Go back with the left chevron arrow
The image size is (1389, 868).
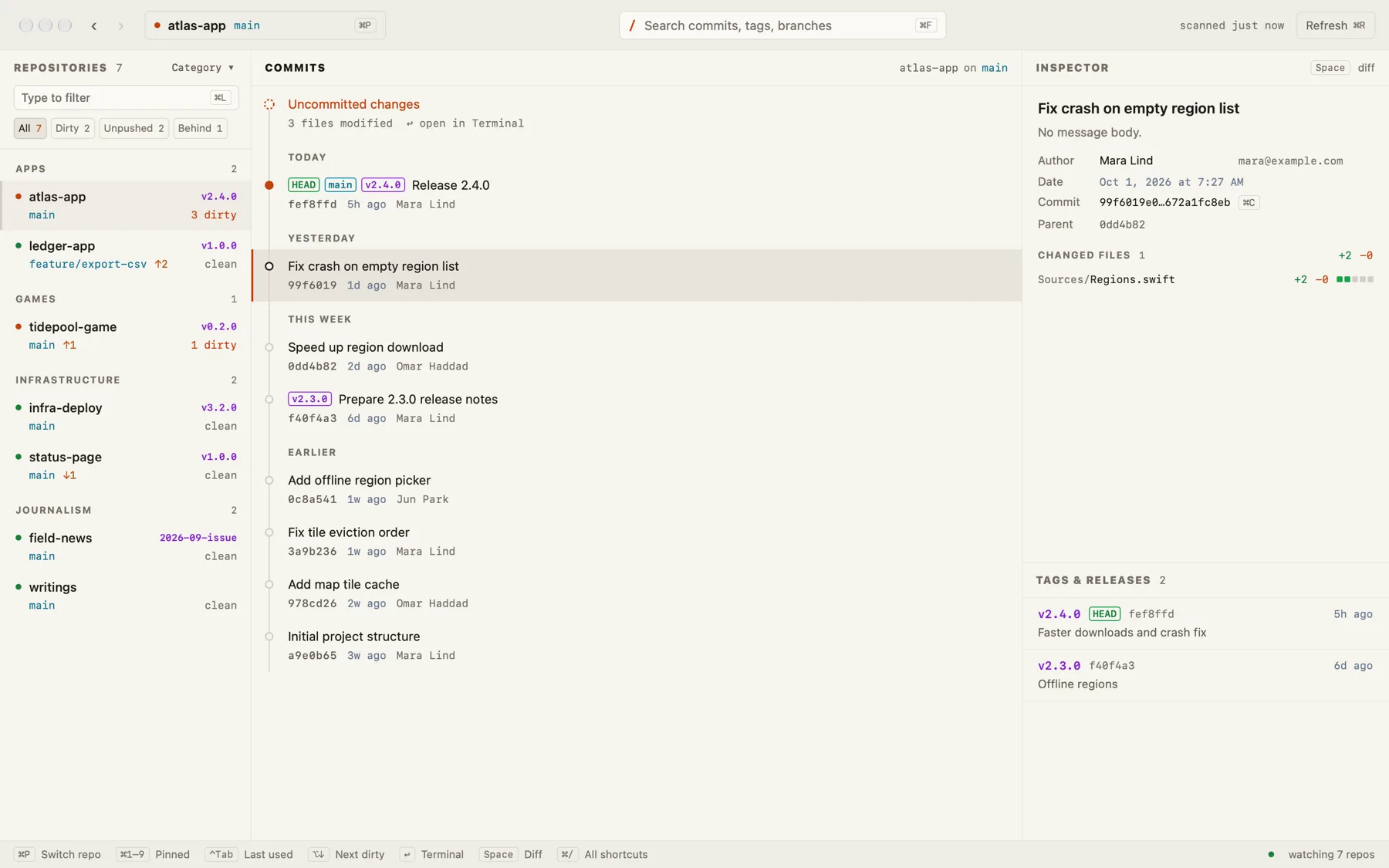click(94, 25)
